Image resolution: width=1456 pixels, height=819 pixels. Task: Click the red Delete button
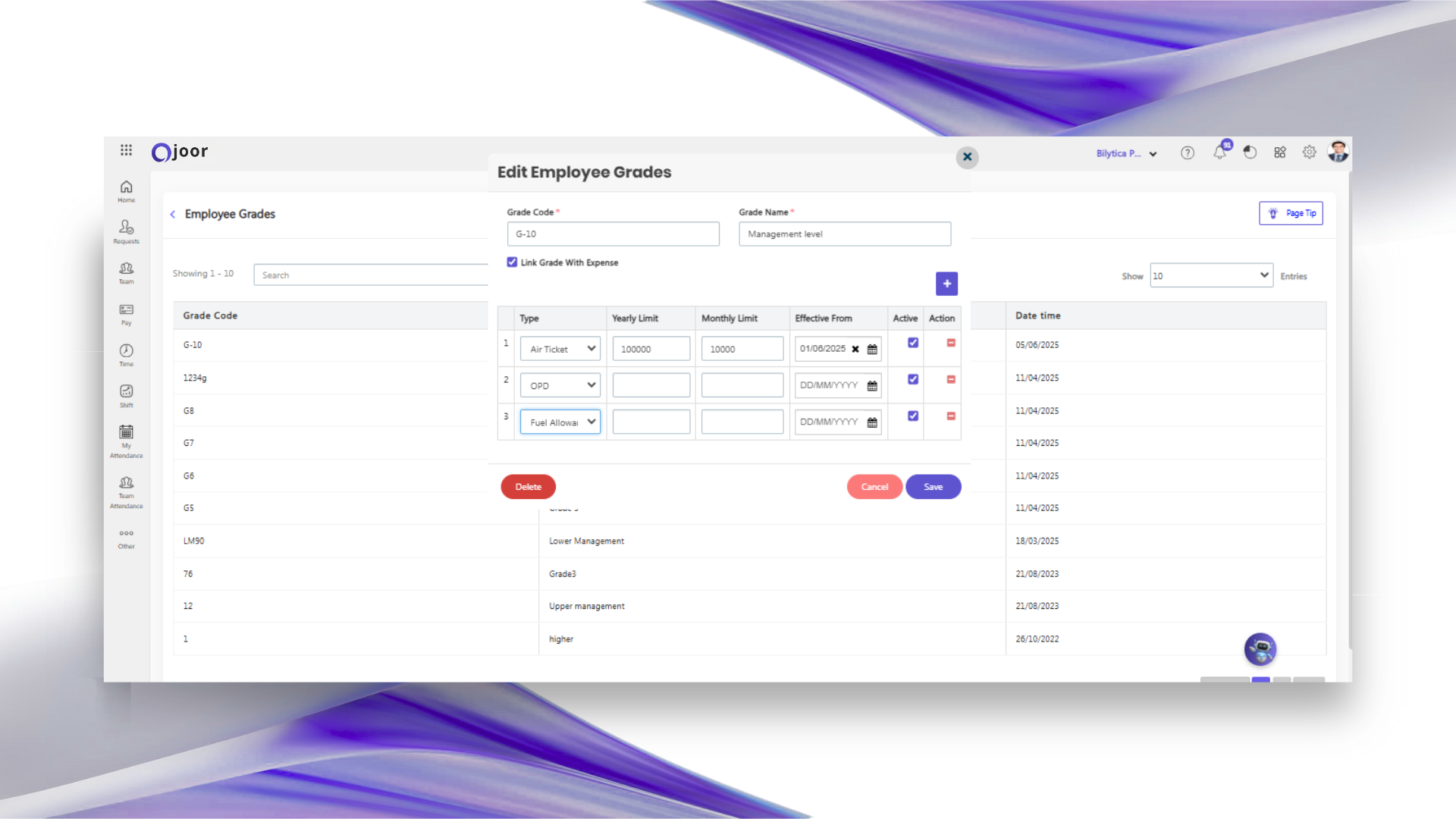528,487
